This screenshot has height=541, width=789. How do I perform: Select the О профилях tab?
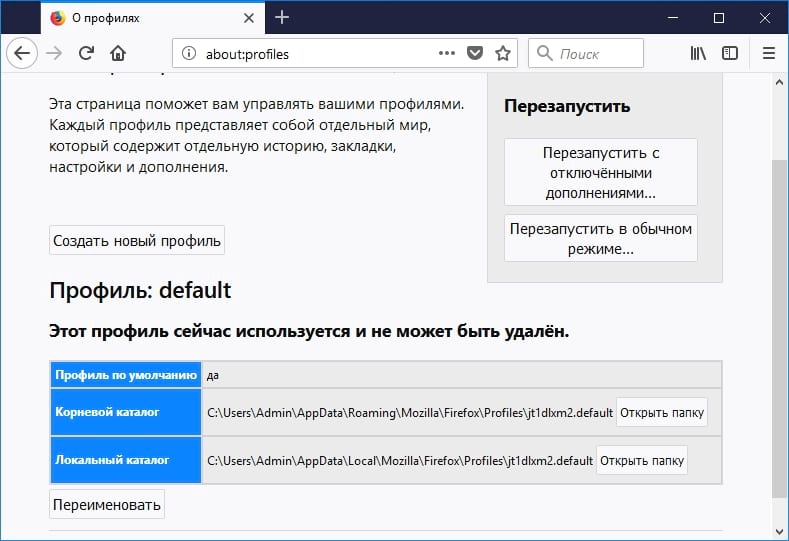[x=153, y=18]
